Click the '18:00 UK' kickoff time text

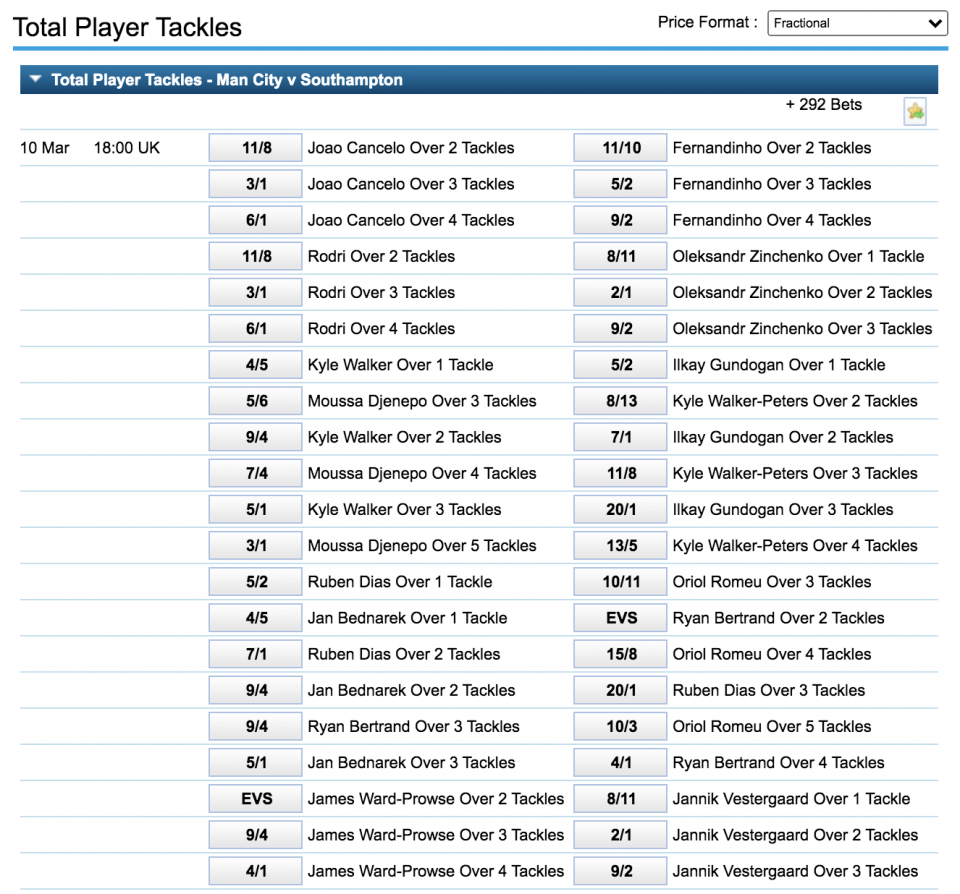[127, 148]
